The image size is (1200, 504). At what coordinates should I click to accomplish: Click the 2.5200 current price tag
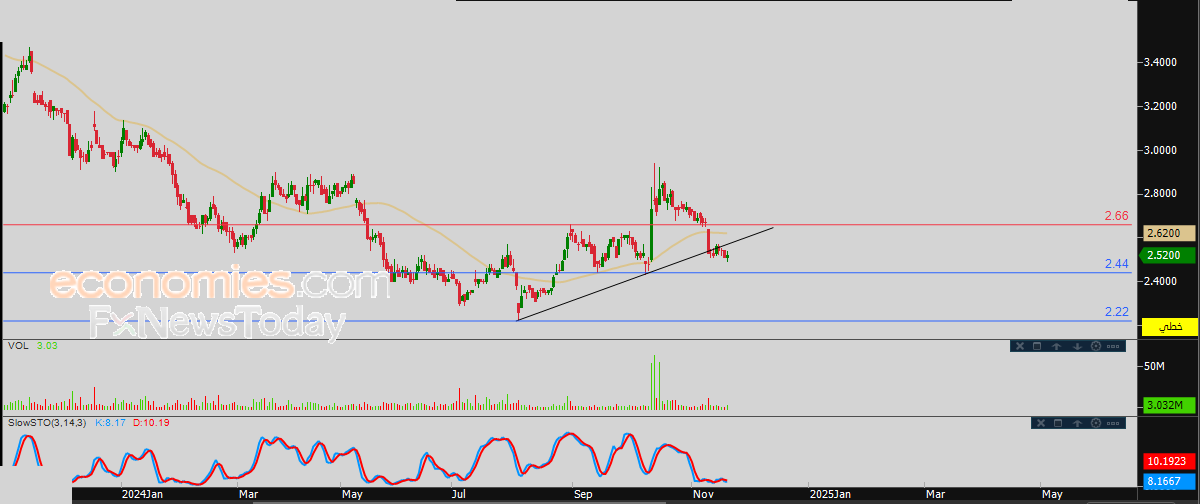pos(1169,255)
